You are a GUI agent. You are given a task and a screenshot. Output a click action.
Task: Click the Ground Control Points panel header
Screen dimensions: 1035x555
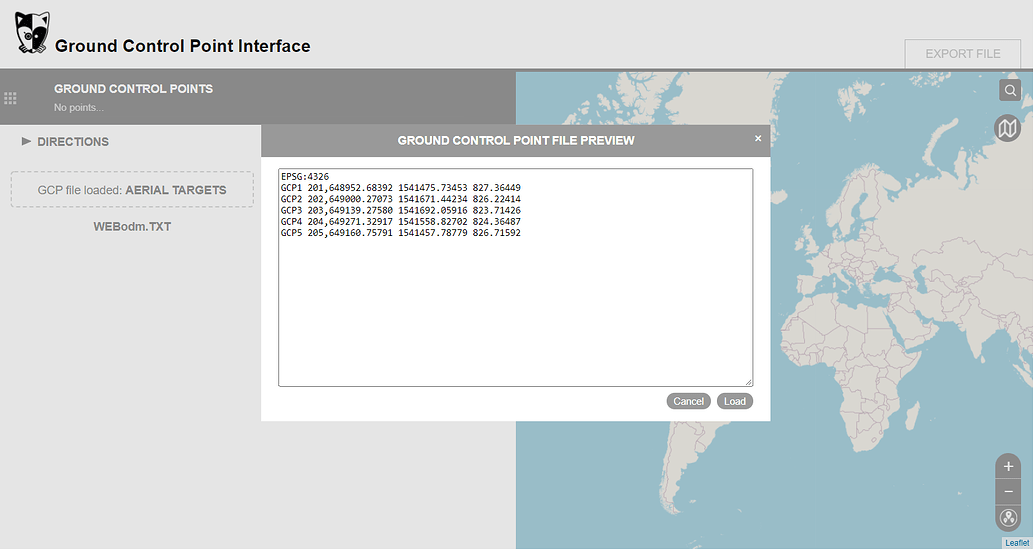133,89
